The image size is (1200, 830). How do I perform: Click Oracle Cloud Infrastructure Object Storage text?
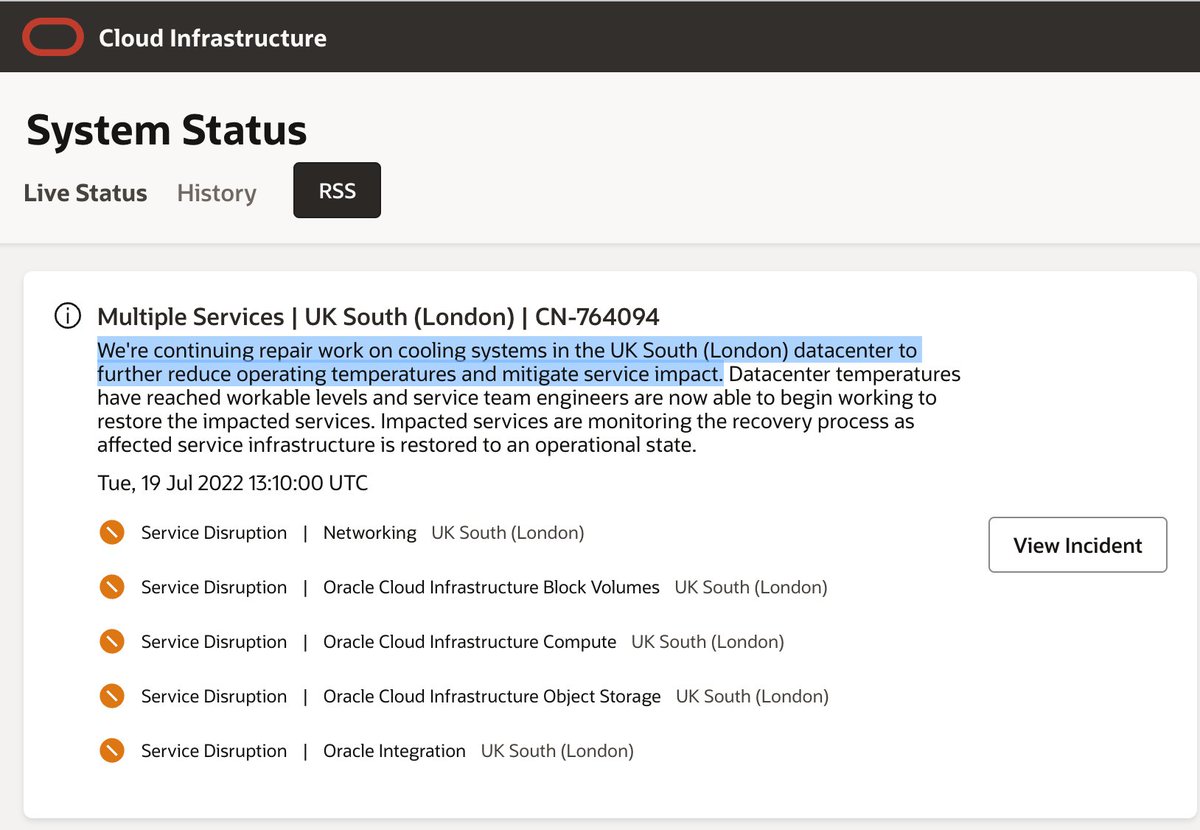pos(492,696)
